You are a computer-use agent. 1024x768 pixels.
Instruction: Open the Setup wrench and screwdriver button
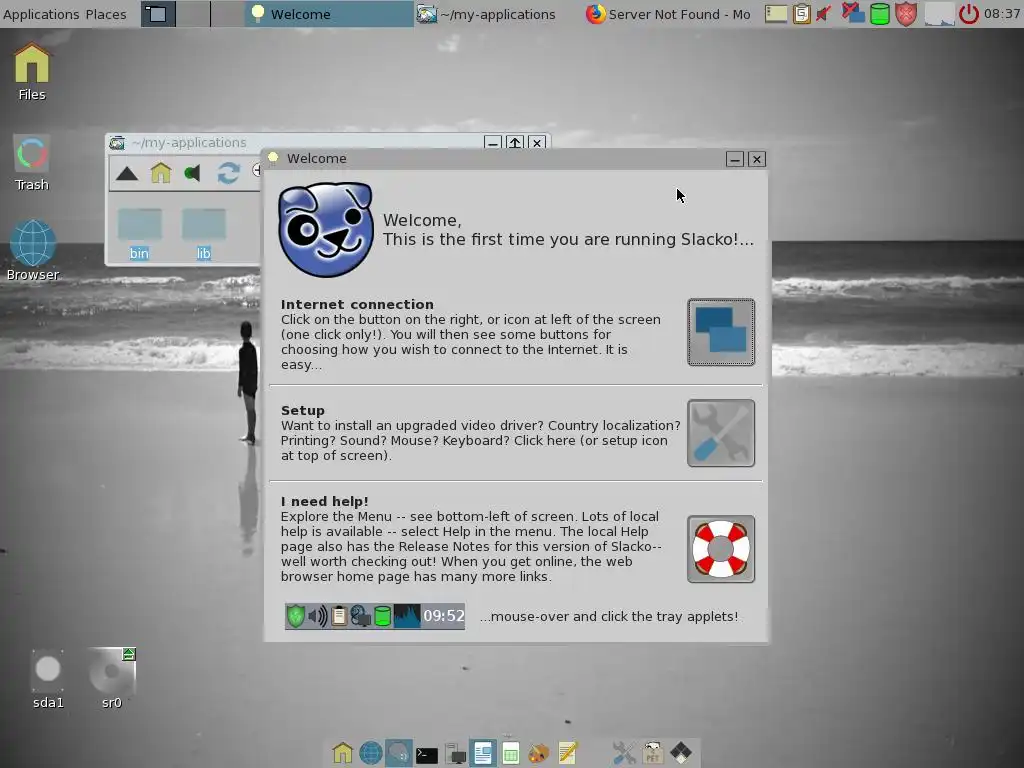pos(721,434)
